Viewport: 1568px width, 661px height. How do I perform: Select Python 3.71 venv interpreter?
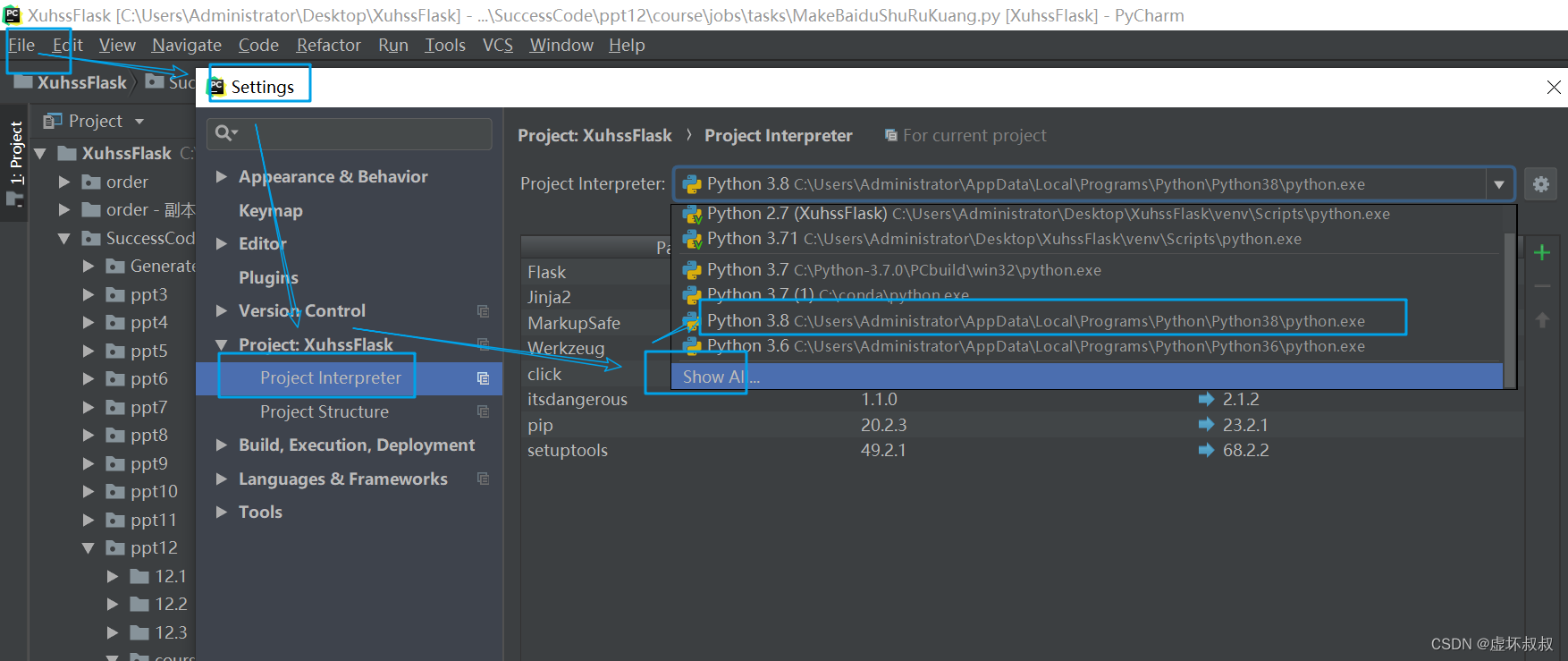click(1087, 239)
